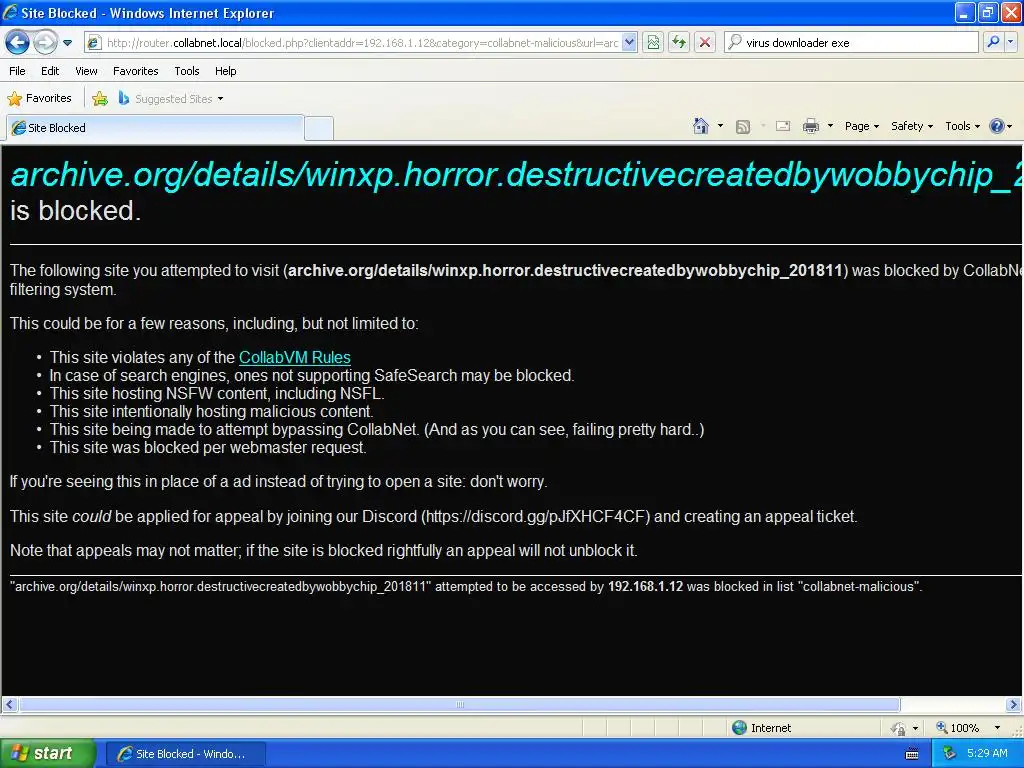This screenshot has height=768, width=1024.
Task: Open the File menu
Action: pos(18,71)
